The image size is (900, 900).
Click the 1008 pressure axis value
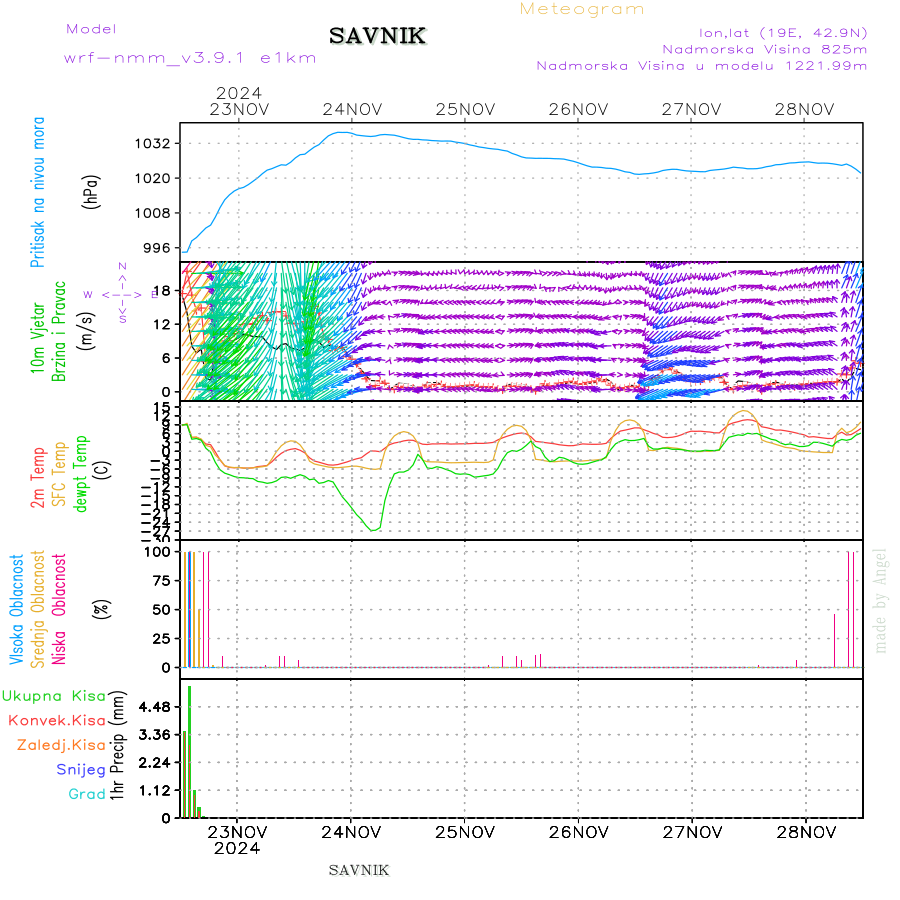tap(153, 214)
